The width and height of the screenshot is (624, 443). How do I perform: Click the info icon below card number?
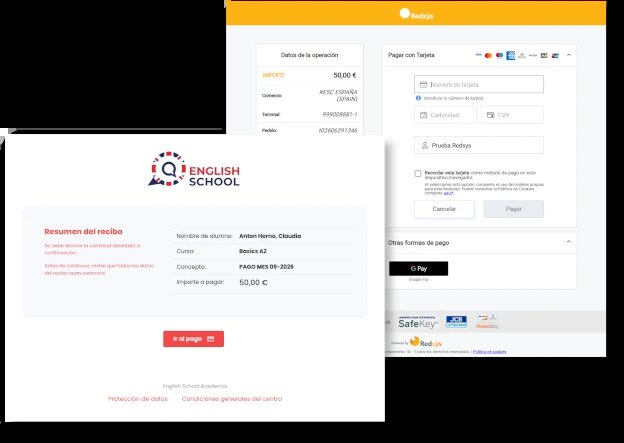418,98
